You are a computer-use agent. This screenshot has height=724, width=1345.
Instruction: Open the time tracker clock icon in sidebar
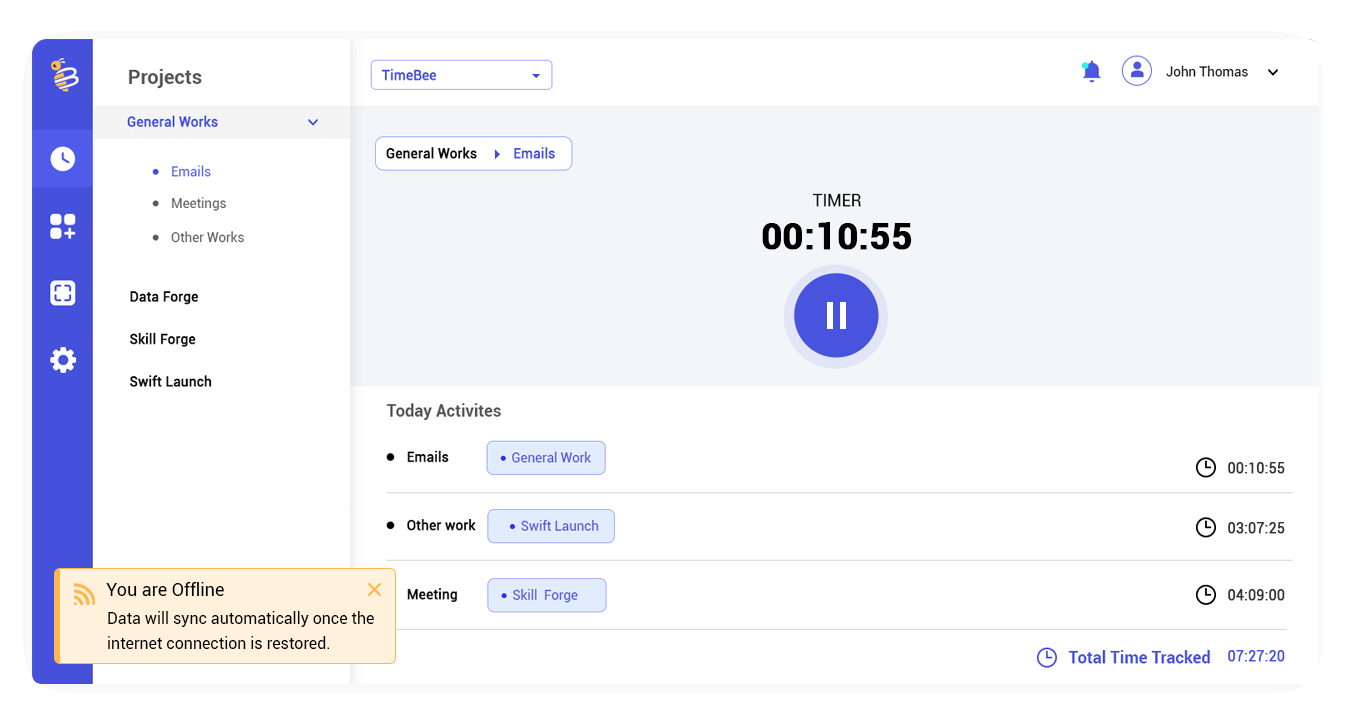click(62, 158)
